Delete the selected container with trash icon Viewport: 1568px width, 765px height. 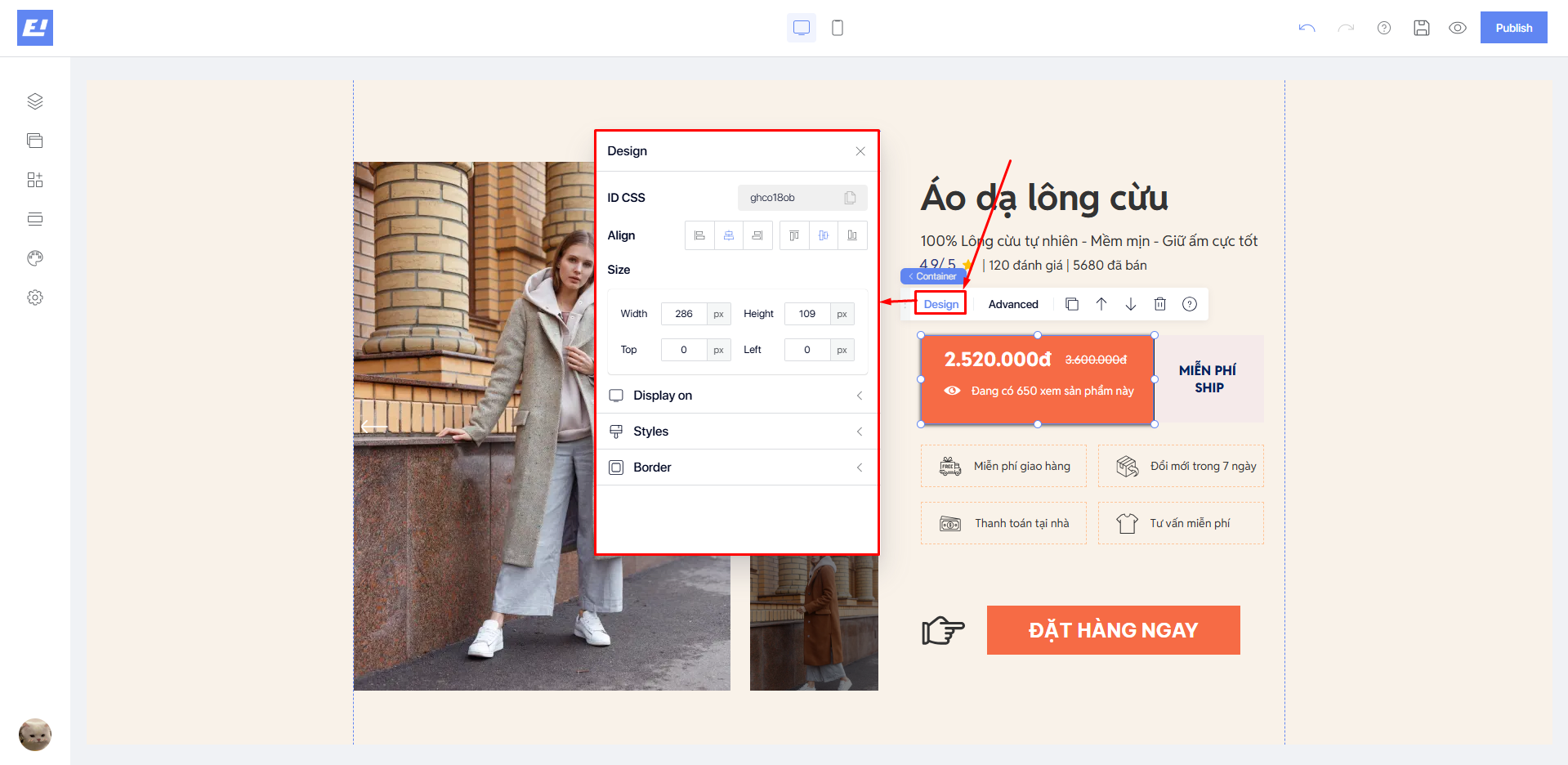(x=1159, y=304)
